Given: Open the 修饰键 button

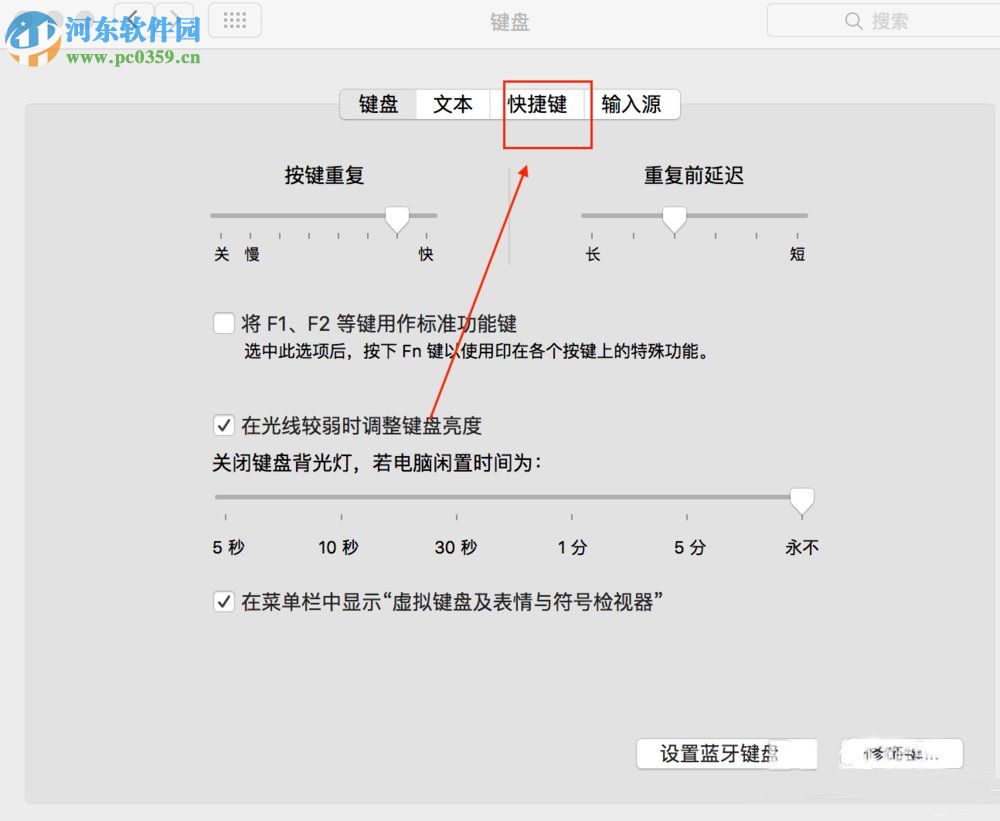Looking at the screenshot, I should (898, 753).
